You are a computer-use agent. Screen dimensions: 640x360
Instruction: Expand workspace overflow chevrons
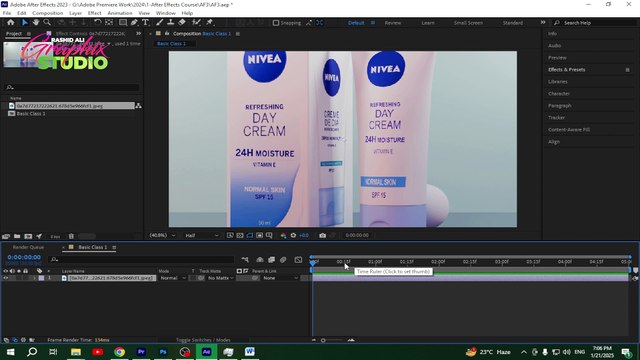click(x=543, y=22)
